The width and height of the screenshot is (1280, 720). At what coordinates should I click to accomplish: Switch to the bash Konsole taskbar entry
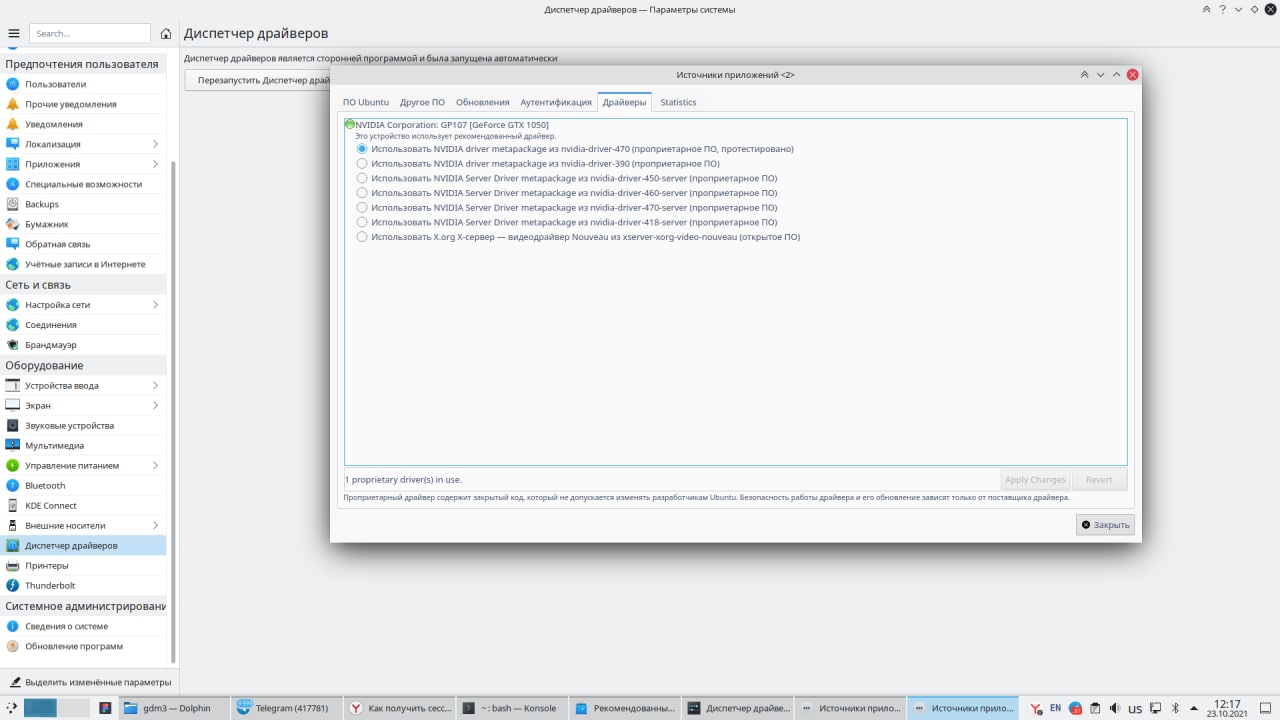(x=510, y=708)
